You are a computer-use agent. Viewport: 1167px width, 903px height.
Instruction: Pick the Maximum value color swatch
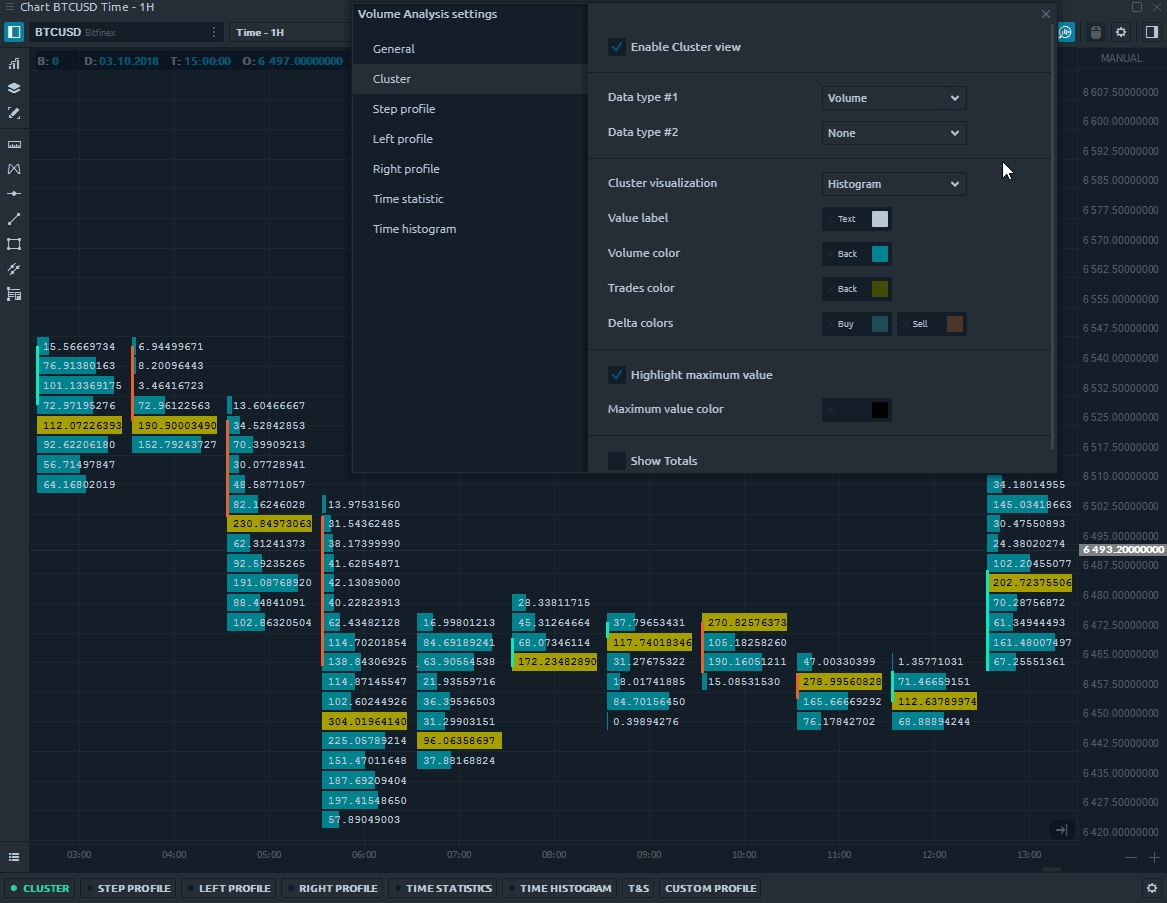pos(879,410)
